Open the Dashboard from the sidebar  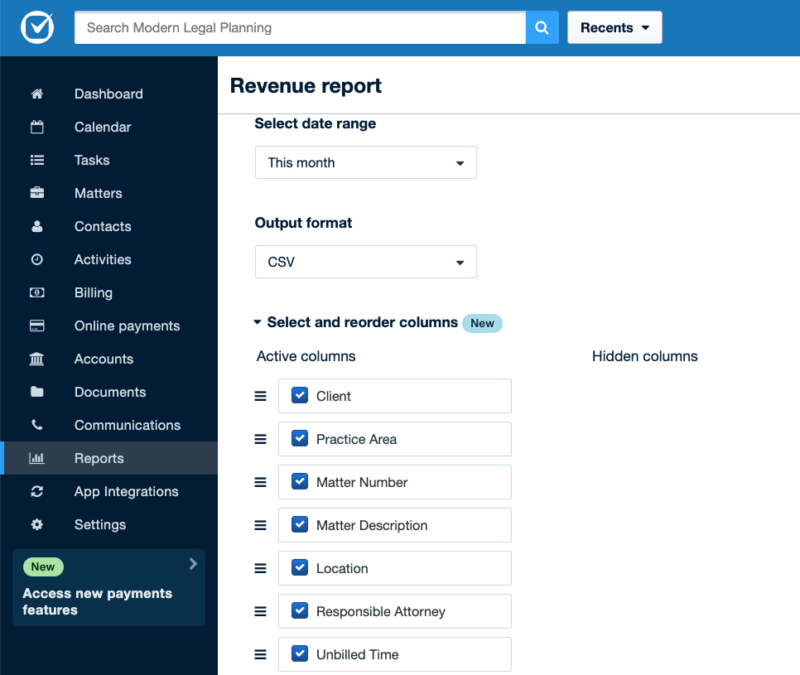[x=36, y=93]
